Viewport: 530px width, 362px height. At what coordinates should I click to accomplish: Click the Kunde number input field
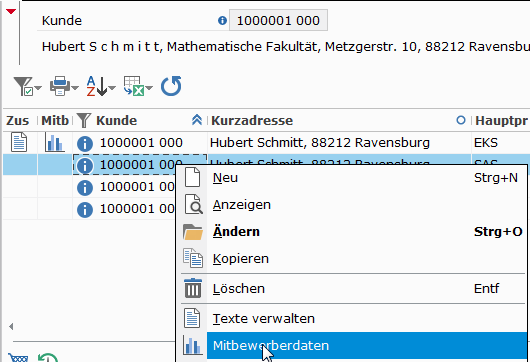pyautogui.click(x=278, y=21)
